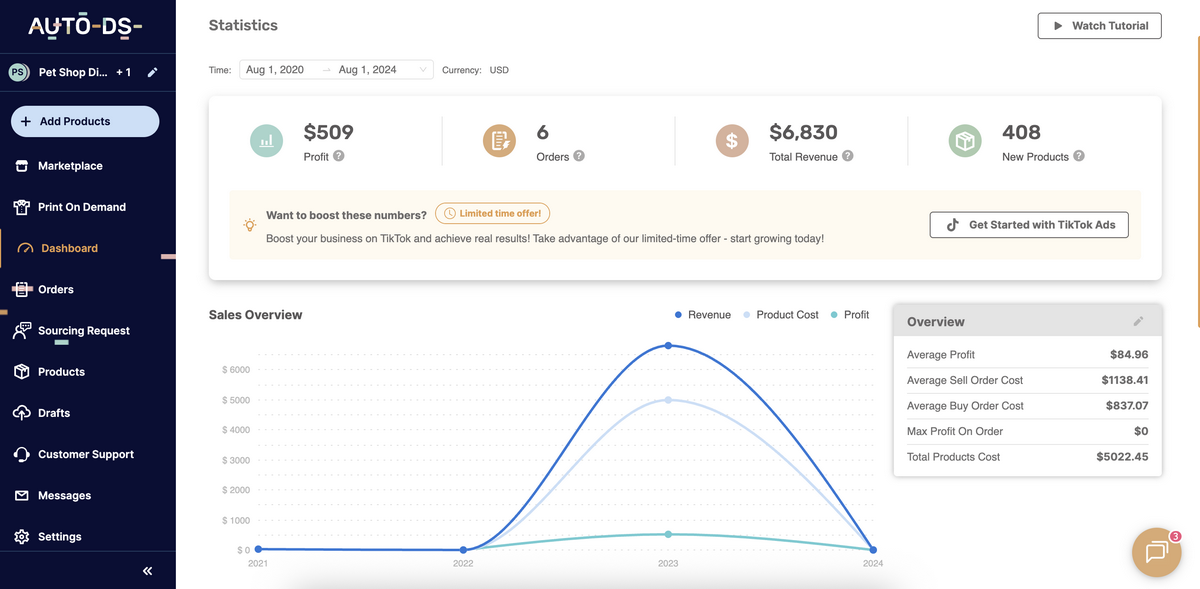View your Drafts
The width and height of the screenshot is (1200, 589).
pos(53,412)
